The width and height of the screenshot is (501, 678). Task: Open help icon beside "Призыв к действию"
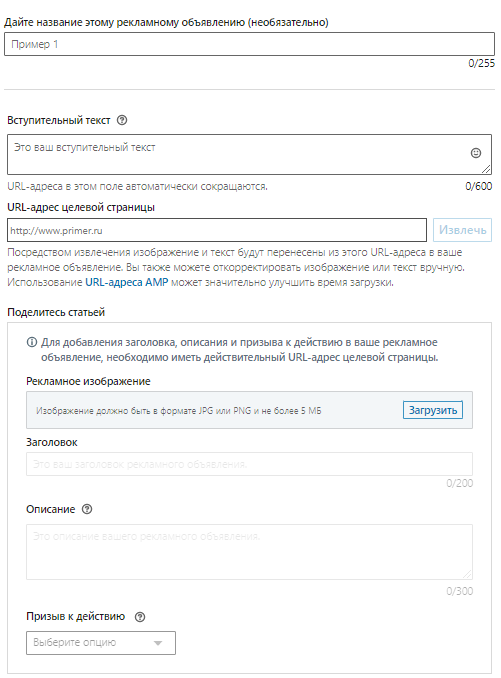tap(140, 617)
